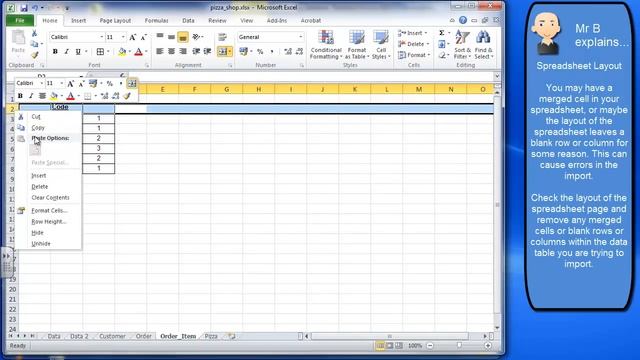Viewport: 640px width, 360px height.
Task: Choose Clear Contents from the context menu
Action: [50, 198]
